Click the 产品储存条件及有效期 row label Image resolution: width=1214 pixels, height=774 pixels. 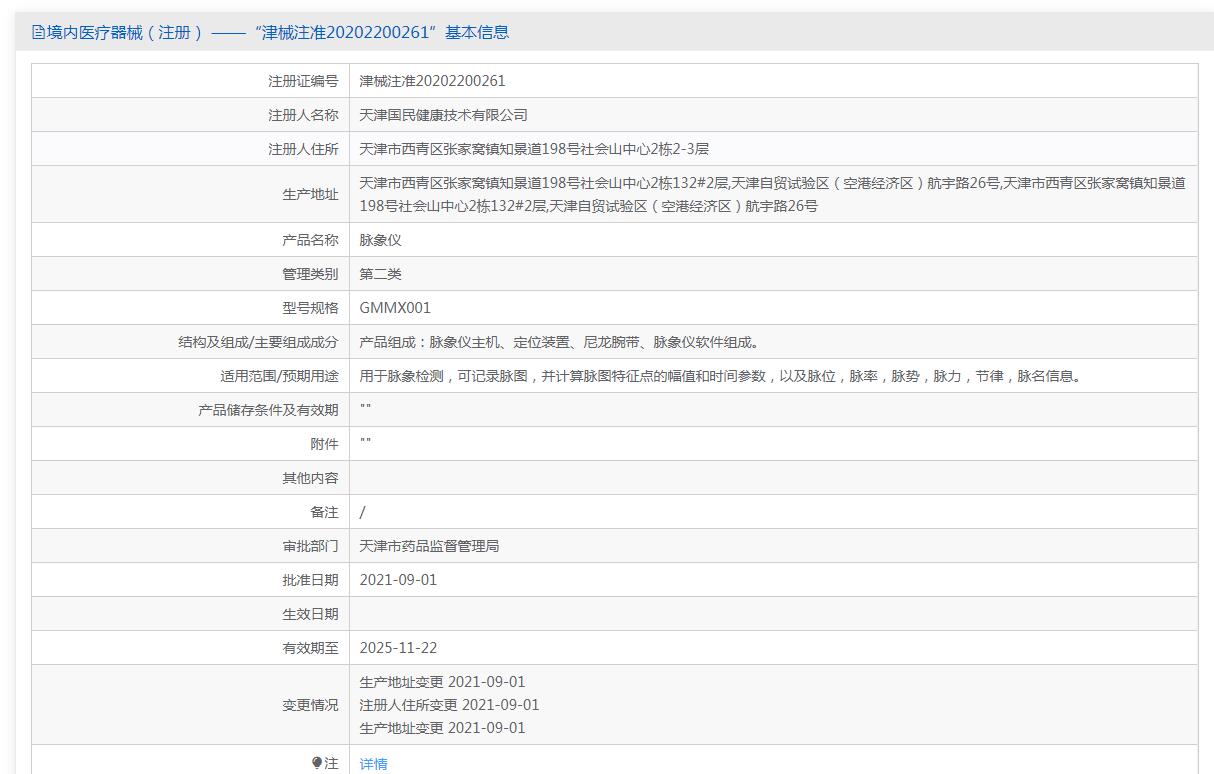click(x=268, y=410)
